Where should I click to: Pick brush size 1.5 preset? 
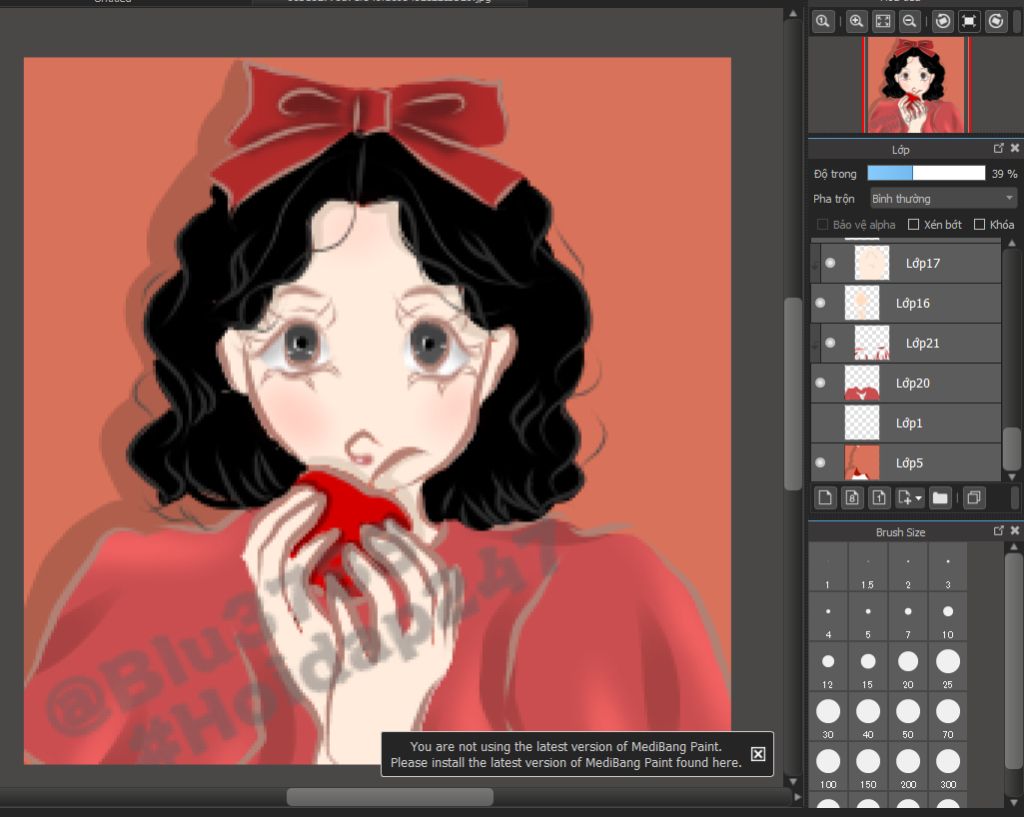pyautogui.click(x=867, y=567)
